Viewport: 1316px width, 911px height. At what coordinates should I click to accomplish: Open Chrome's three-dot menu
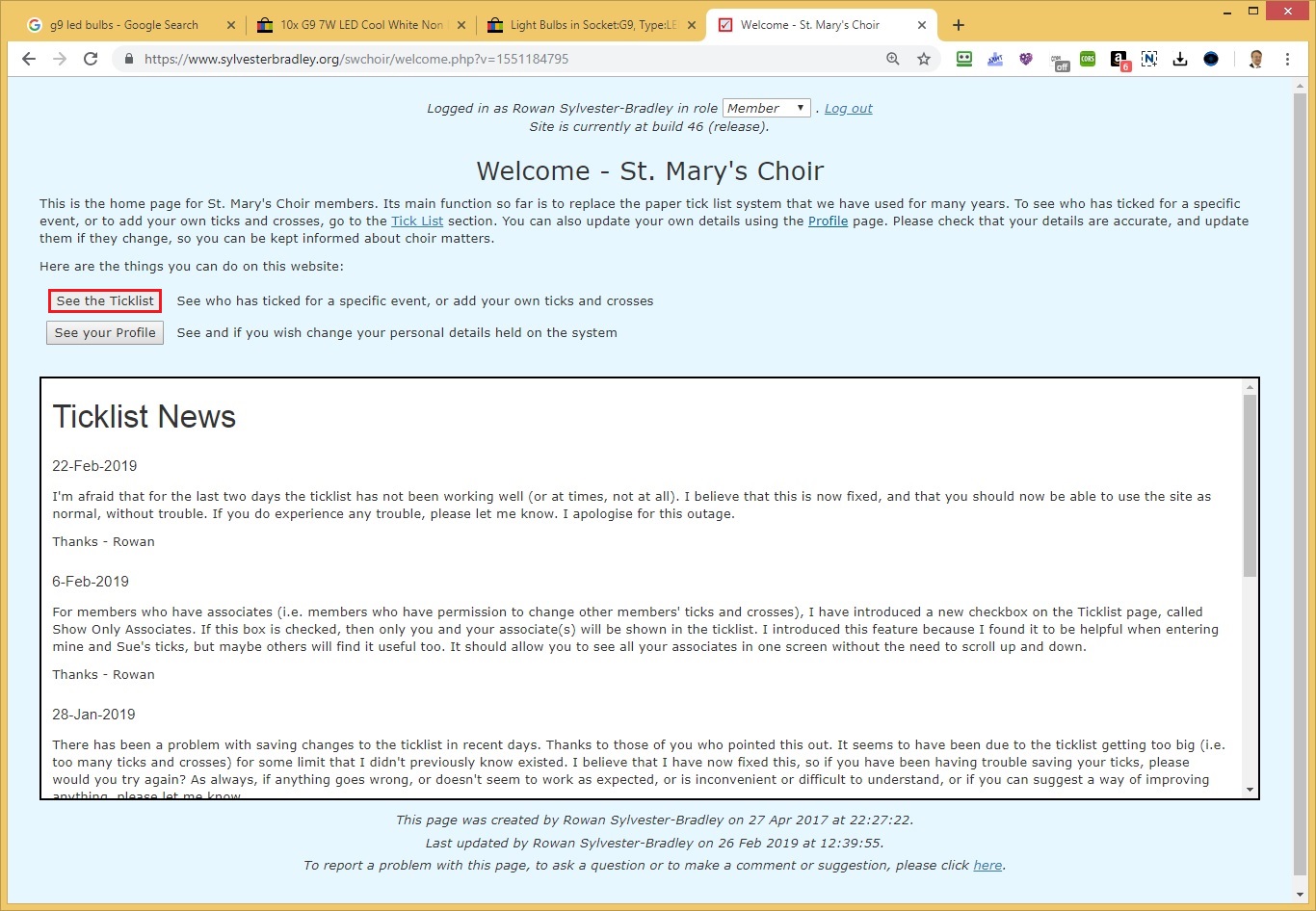tap(1288, 59)
